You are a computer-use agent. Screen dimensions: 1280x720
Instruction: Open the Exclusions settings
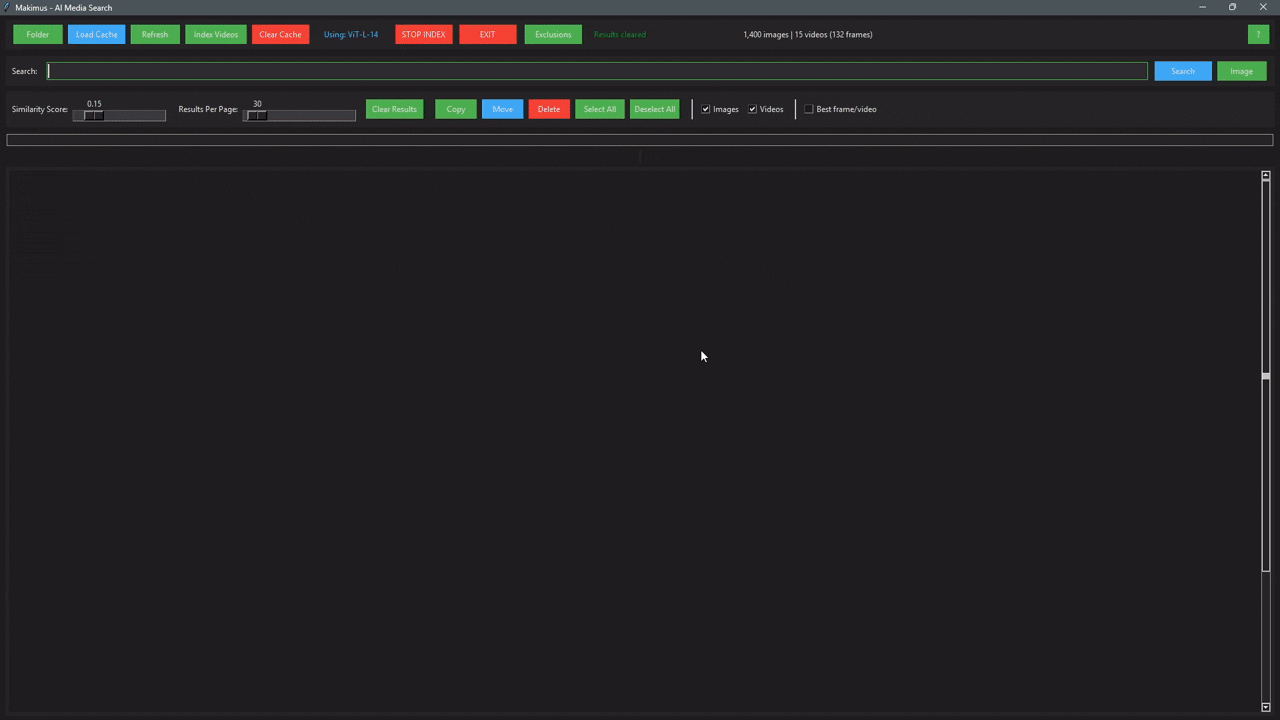point(553,34)
